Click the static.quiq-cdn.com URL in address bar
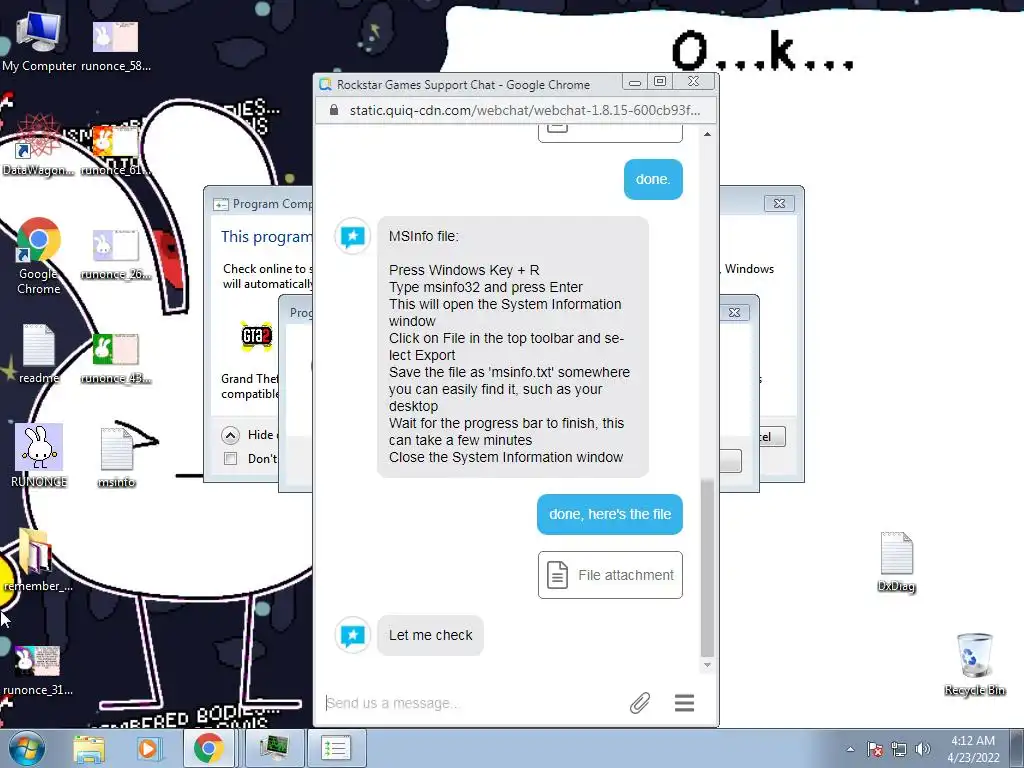Viewport: 1024px width, 768px height. 524,110
